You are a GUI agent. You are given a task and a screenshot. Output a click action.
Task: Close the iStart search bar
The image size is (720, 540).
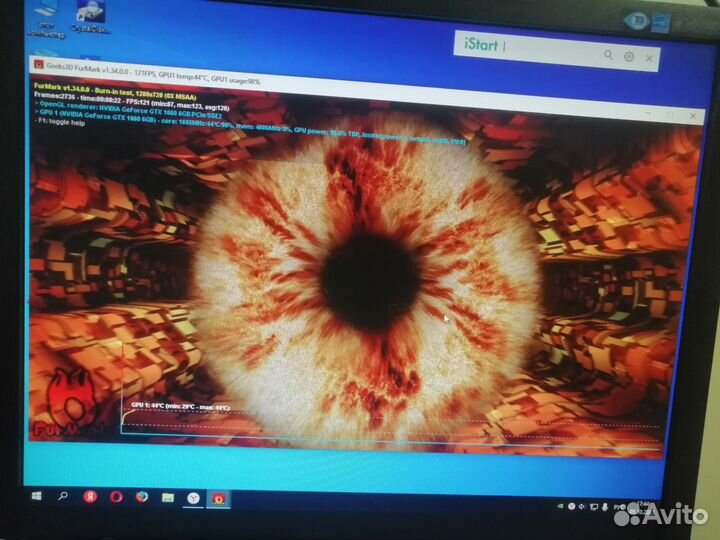(649, 59)
